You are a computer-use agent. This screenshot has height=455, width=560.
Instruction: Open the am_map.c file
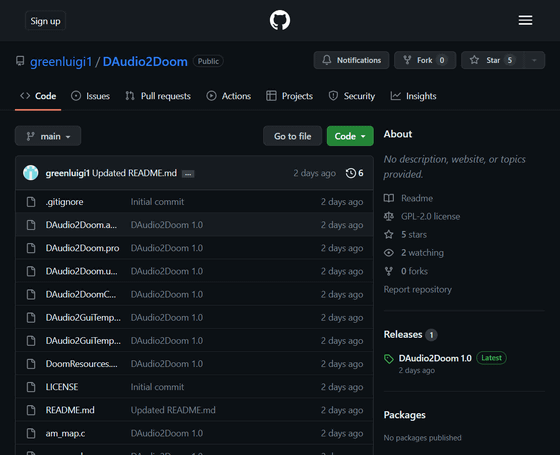(65, 433)
